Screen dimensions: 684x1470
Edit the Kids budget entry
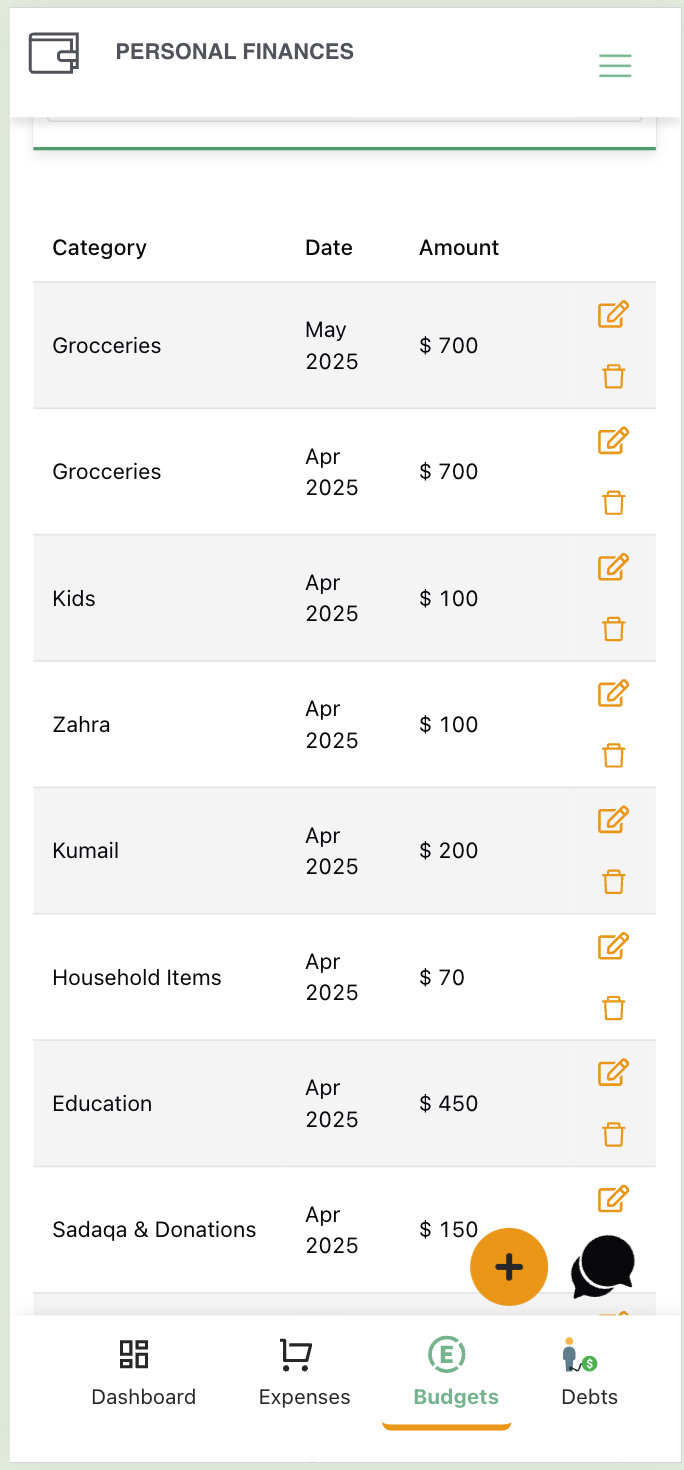tap(613, 566)
